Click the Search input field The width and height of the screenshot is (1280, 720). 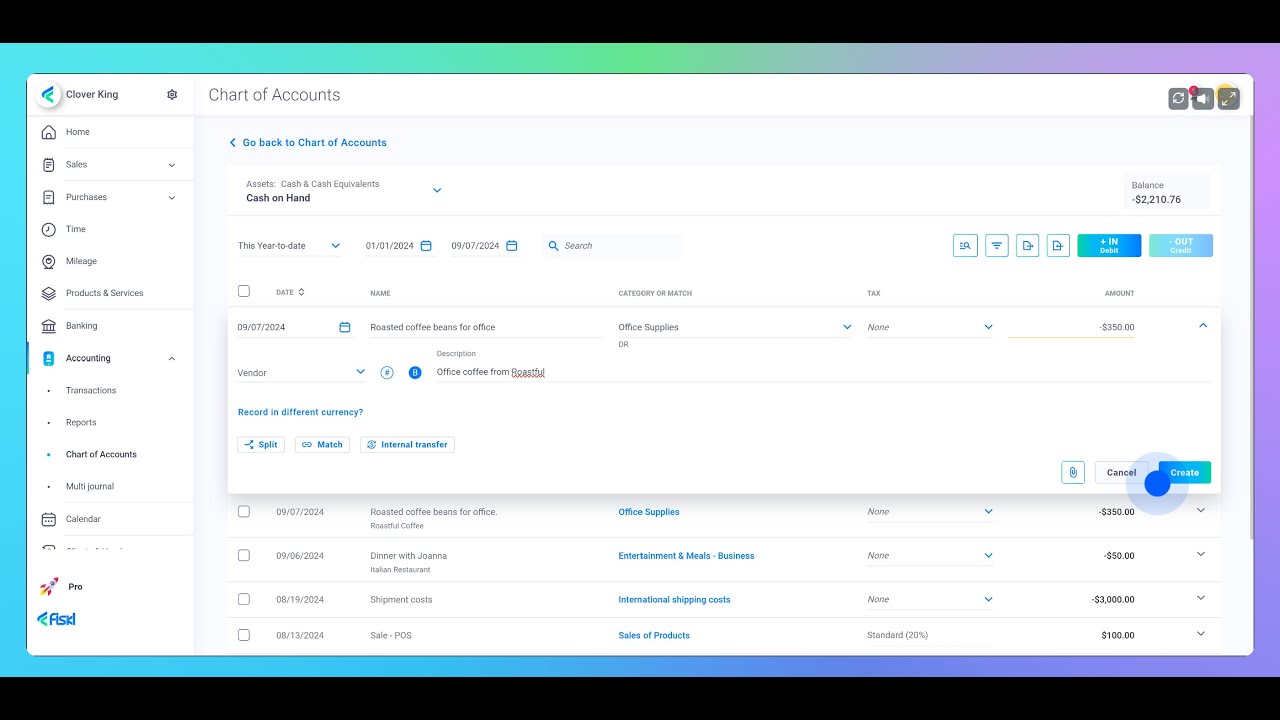point(615,246)
